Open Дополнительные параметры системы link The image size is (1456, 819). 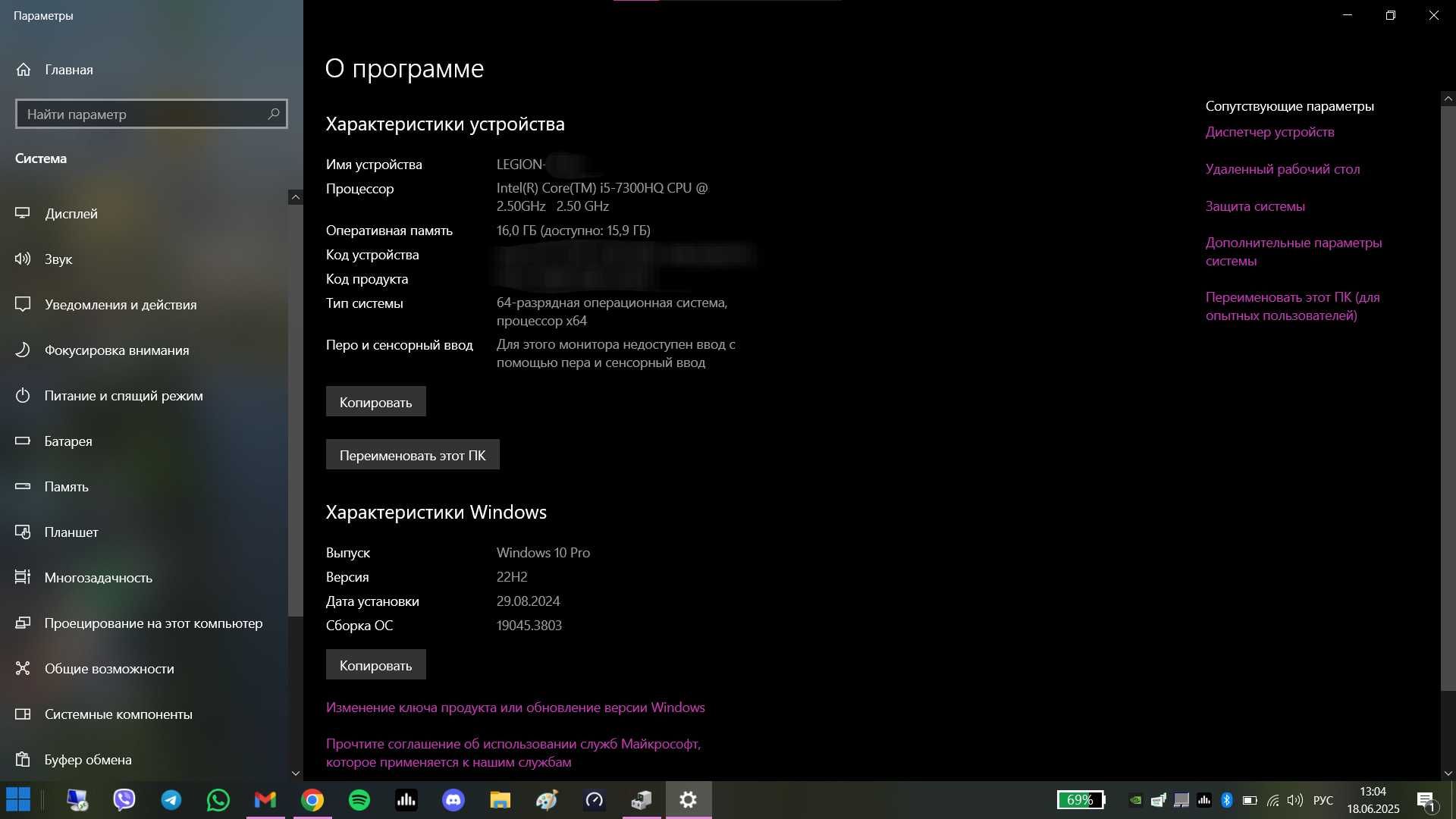tap(1294, 252)
